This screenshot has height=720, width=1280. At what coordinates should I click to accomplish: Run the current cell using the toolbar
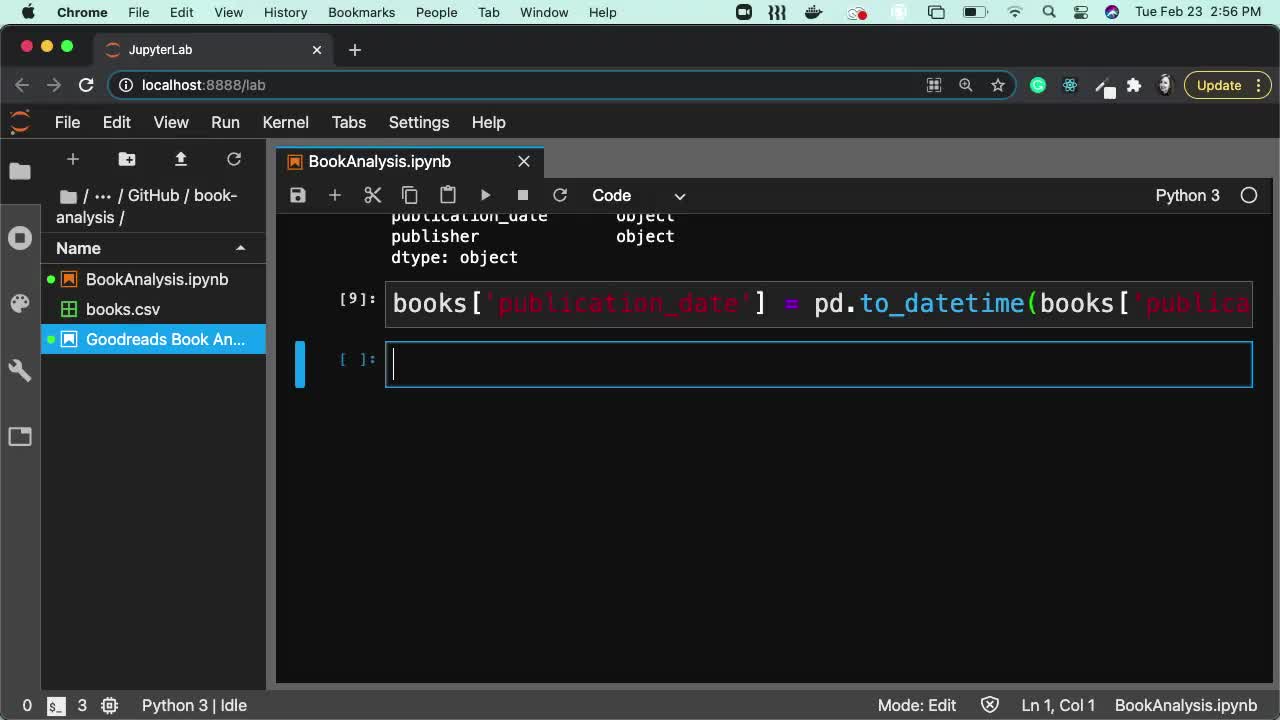(485, 195)
